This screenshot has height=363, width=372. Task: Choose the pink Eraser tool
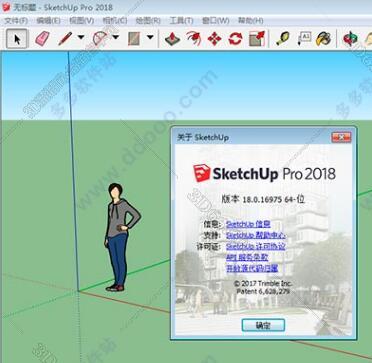click(x=42, y=39)
